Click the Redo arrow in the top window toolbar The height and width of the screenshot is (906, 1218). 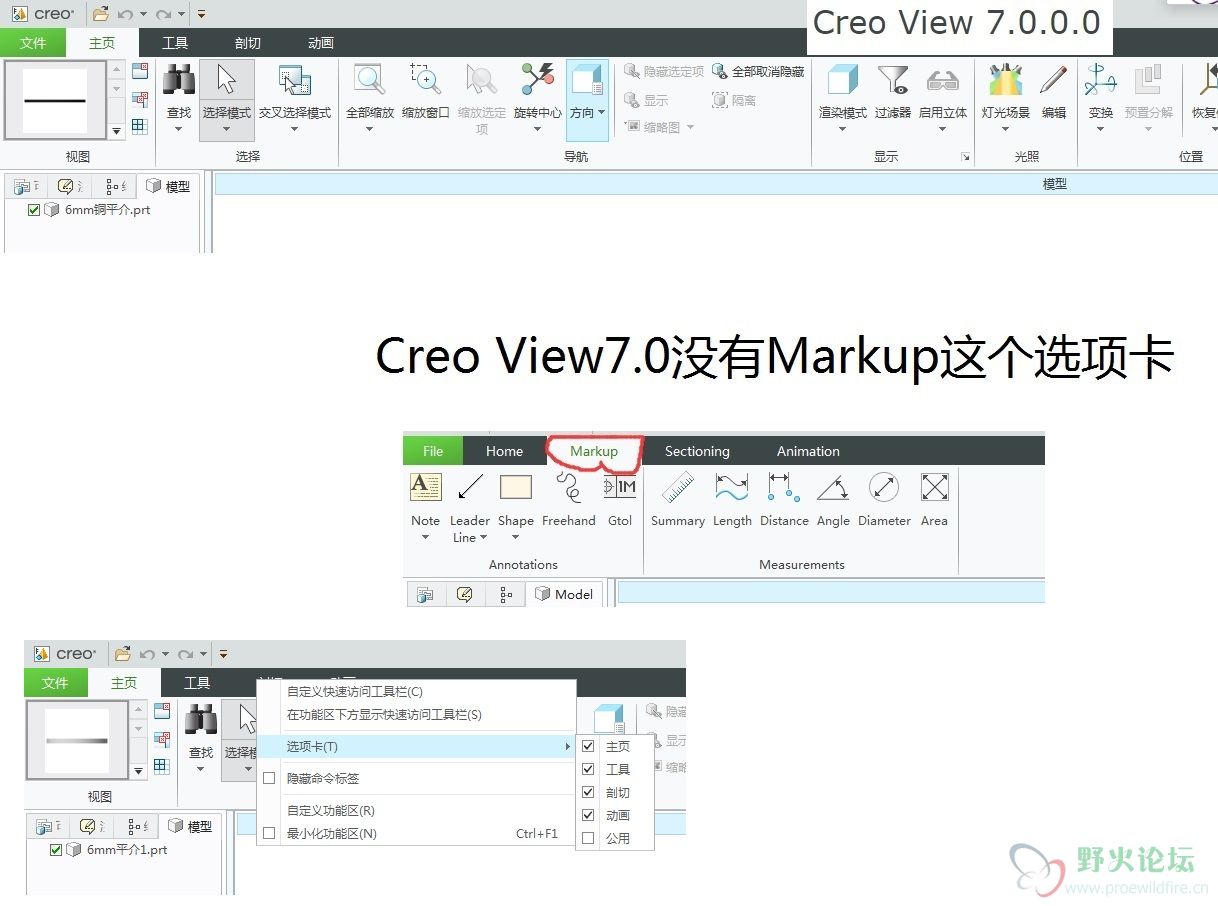tap(163, 14)
